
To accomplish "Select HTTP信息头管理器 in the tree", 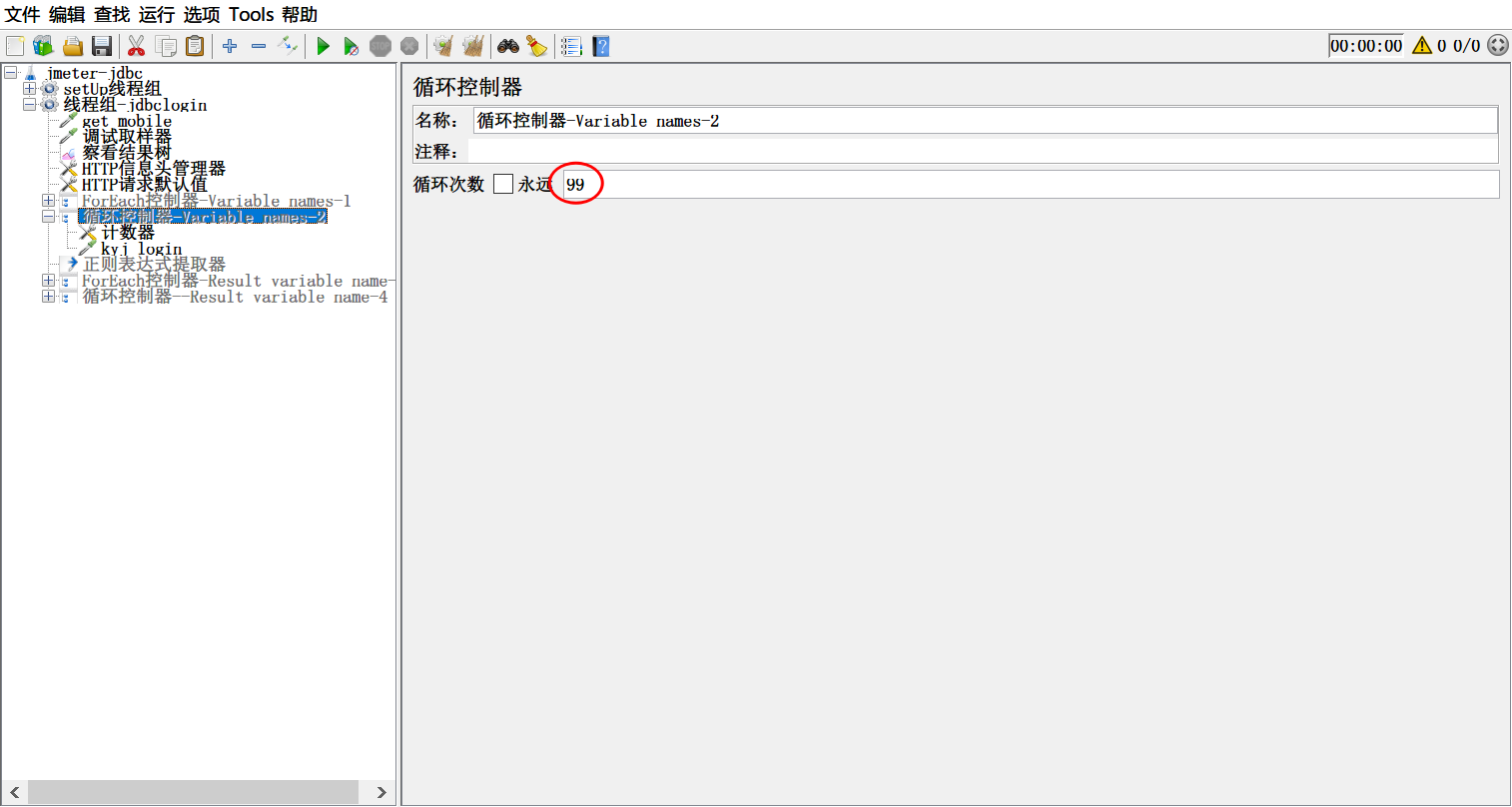I will point(153,169).
